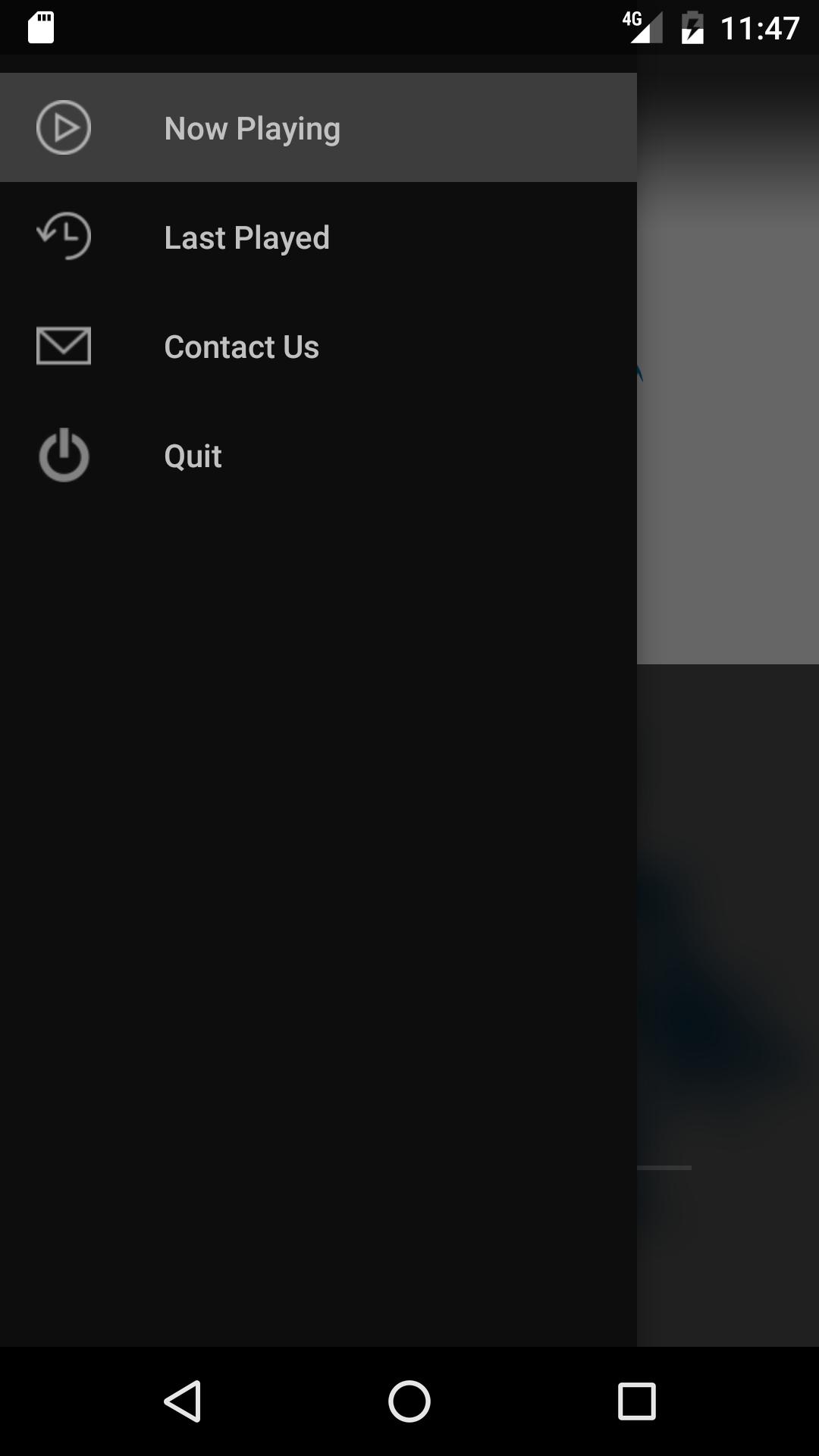Tap the 4G signal indicator
Image resolution: width=819 pixels, height=1456 pixels.
(642, 27)
